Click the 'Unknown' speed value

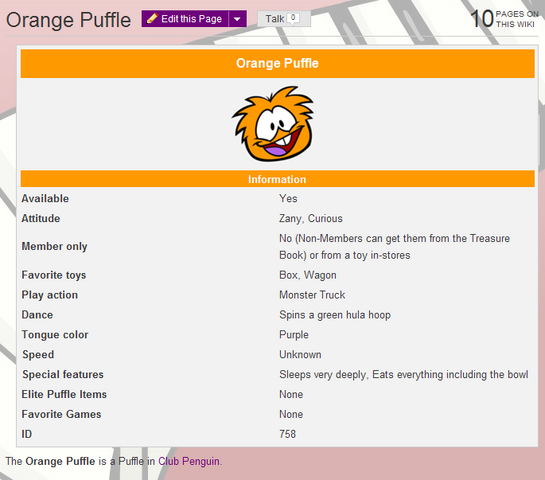pyautogui.click(x=300, y=355)
